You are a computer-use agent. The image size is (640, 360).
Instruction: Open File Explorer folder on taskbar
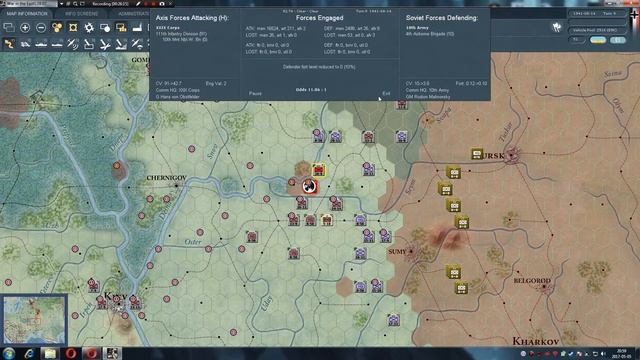coord(50,353)
